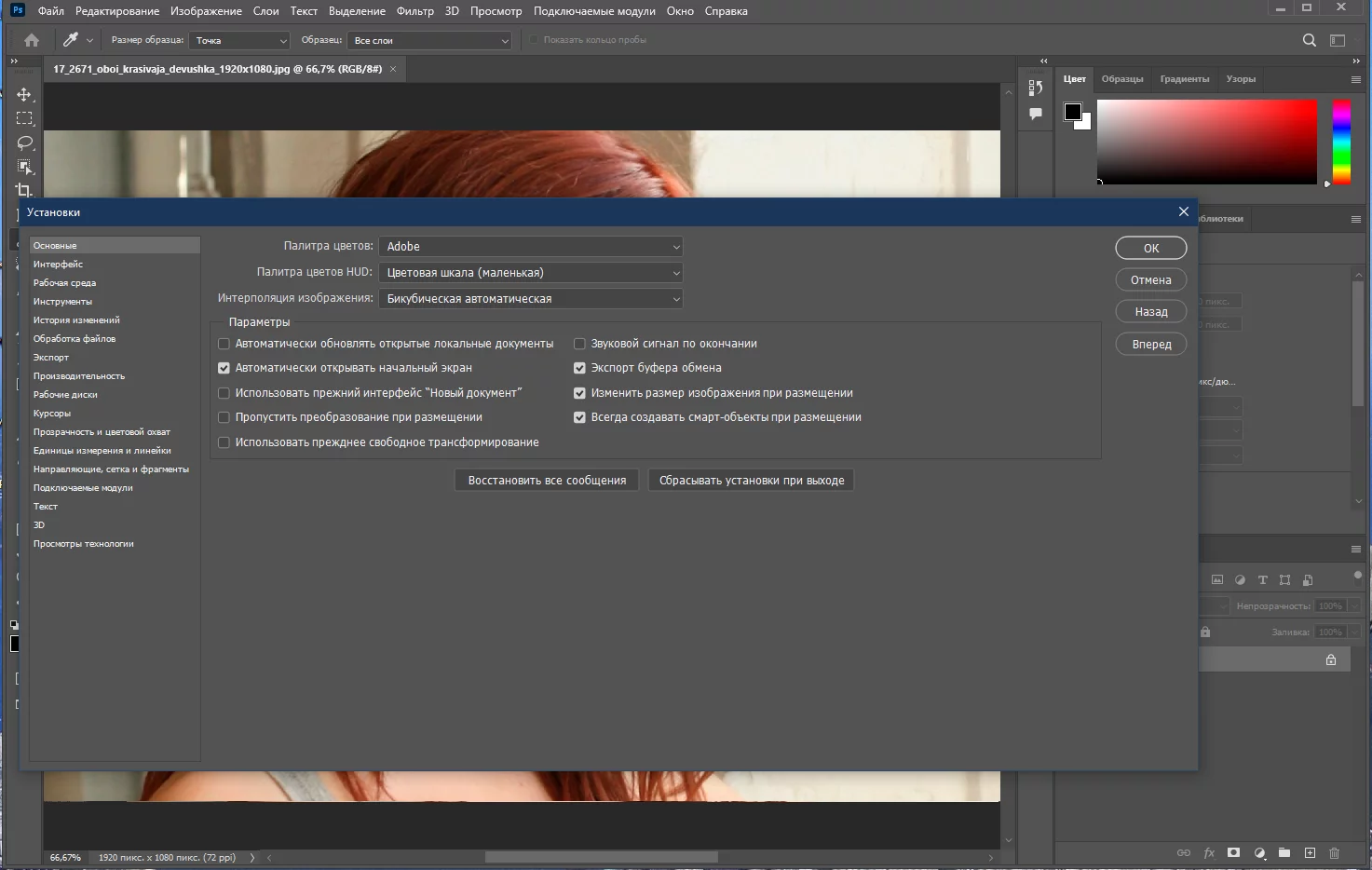Open the search magnifier icon

[1310, 40]
